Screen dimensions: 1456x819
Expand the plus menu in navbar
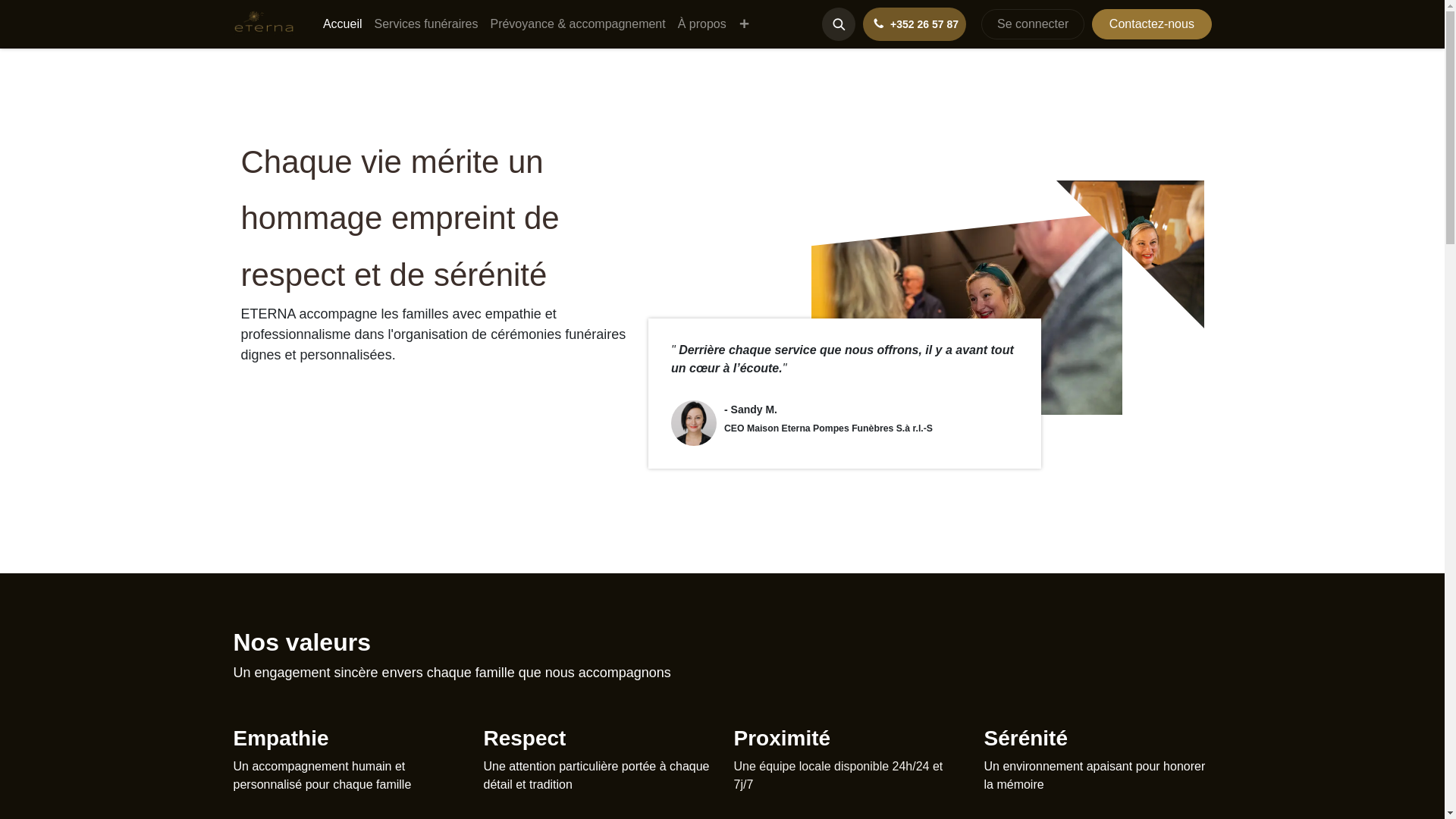(744, 24)
